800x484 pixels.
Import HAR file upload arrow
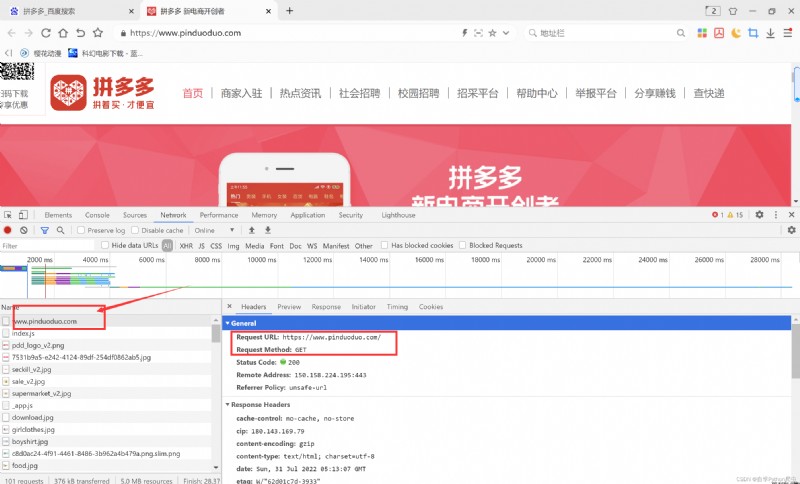coord(252,231)
